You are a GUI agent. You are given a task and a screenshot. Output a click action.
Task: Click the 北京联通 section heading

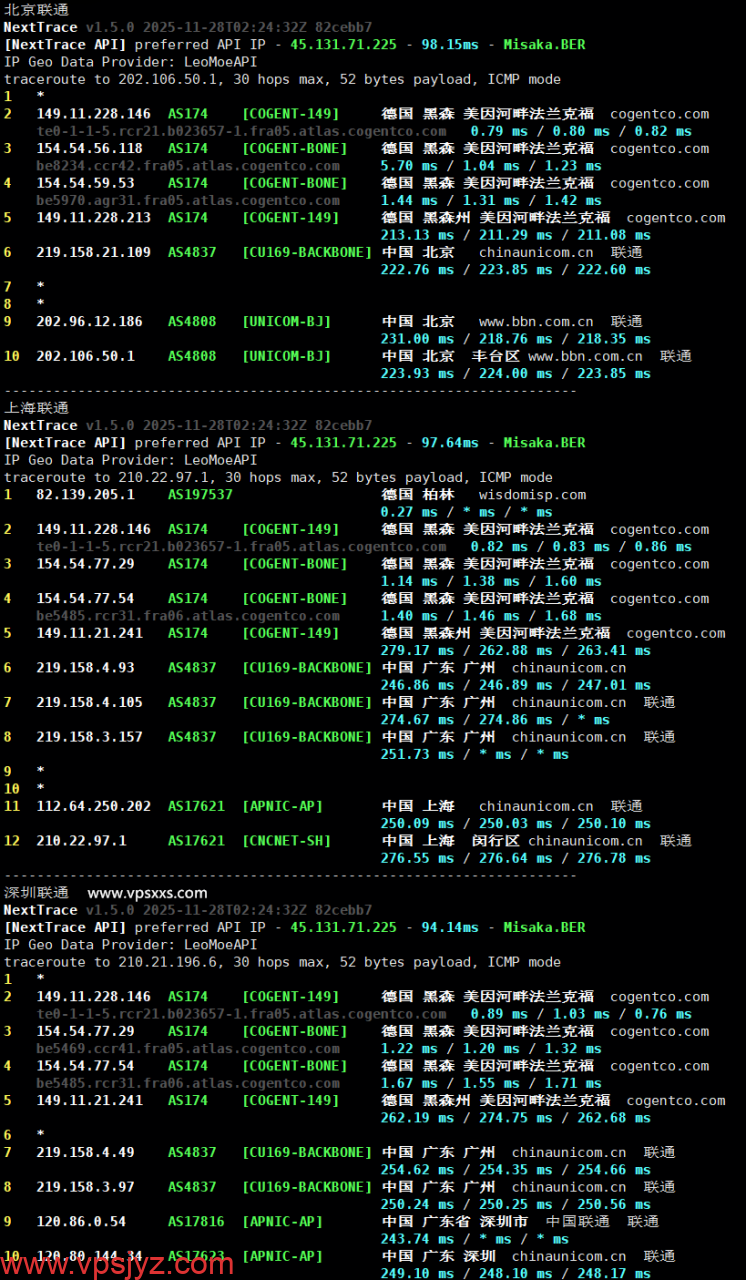click(37, 10)
